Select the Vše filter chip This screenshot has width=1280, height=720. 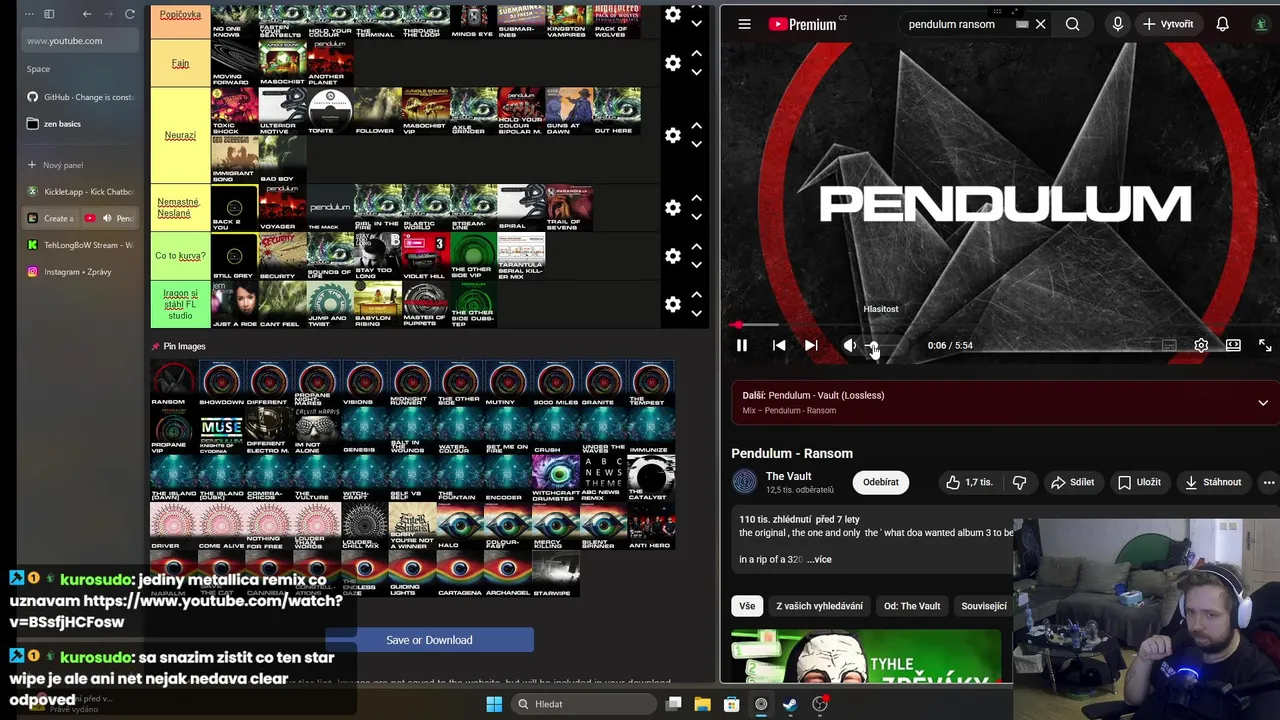click(x=747, y=606)
